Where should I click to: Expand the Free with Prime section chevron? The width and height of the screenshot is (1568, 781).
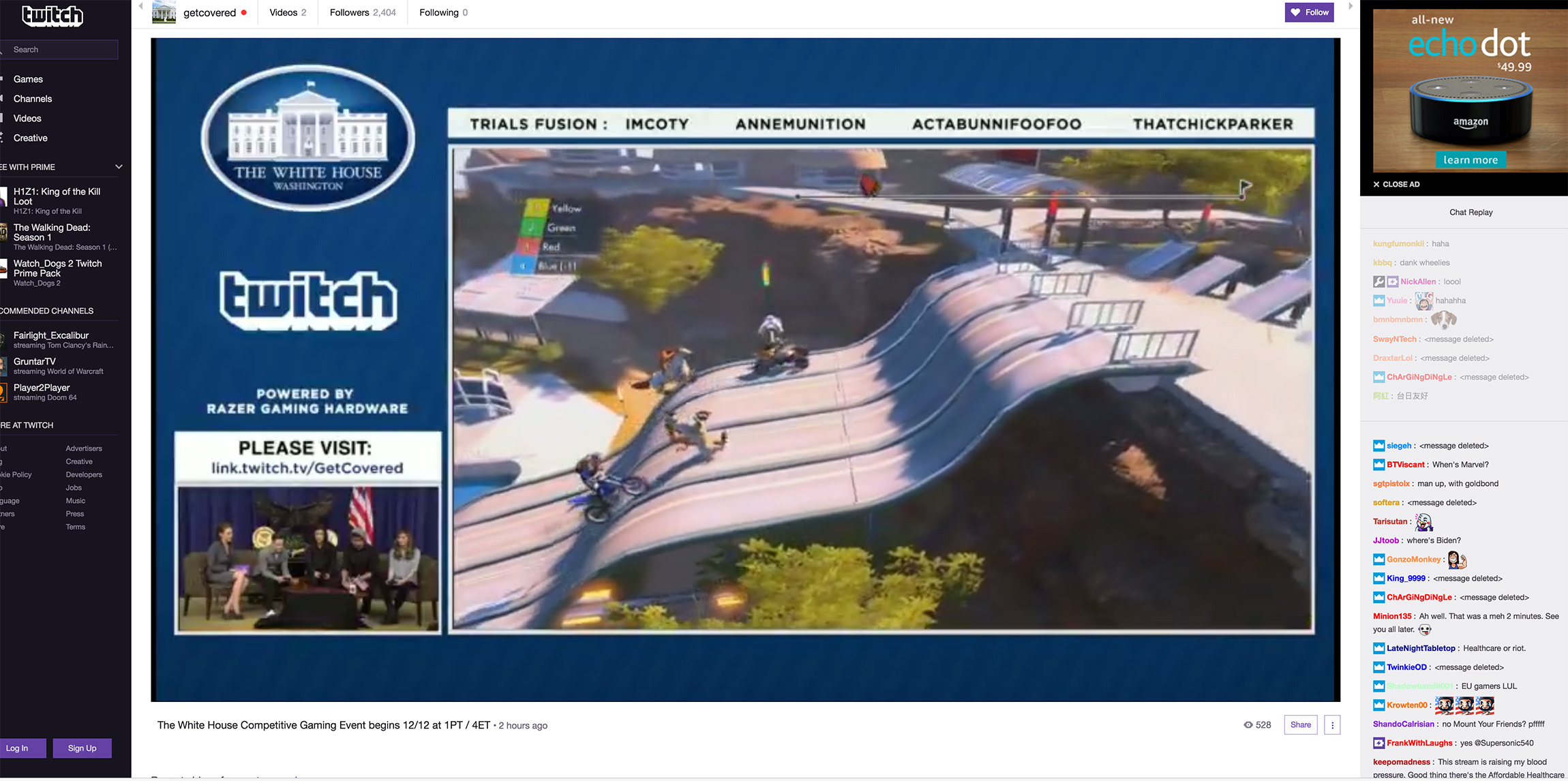(119, 167)
